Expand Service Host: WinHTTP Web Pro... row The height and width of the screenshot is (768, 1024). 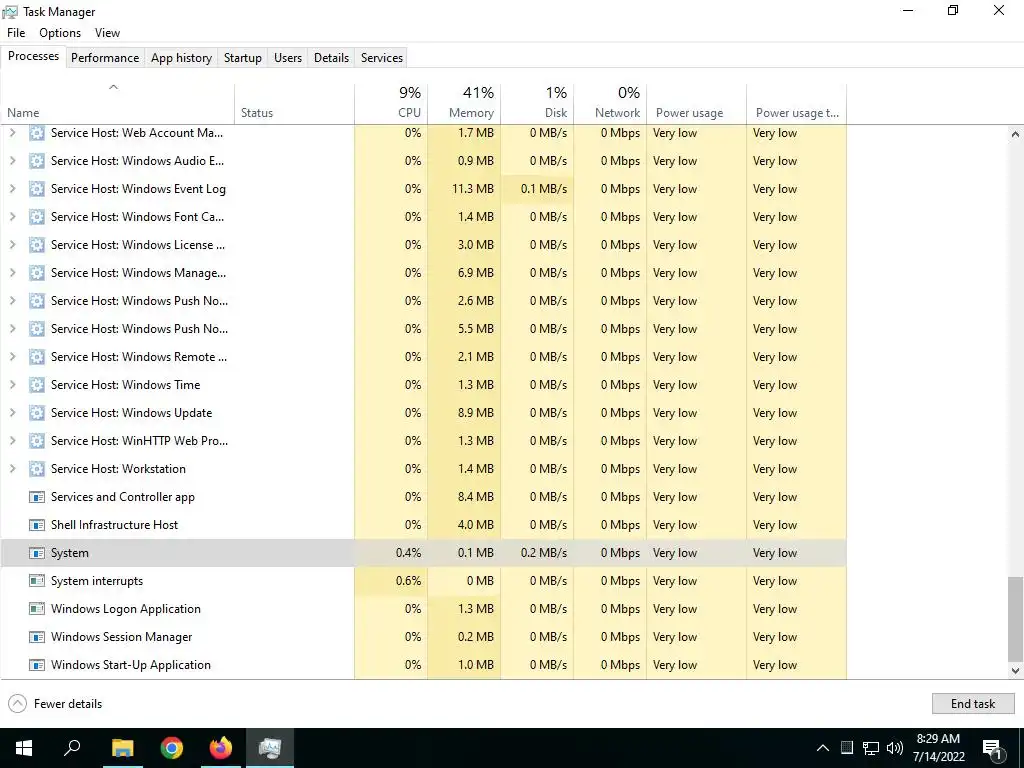(x=12, y=441)
